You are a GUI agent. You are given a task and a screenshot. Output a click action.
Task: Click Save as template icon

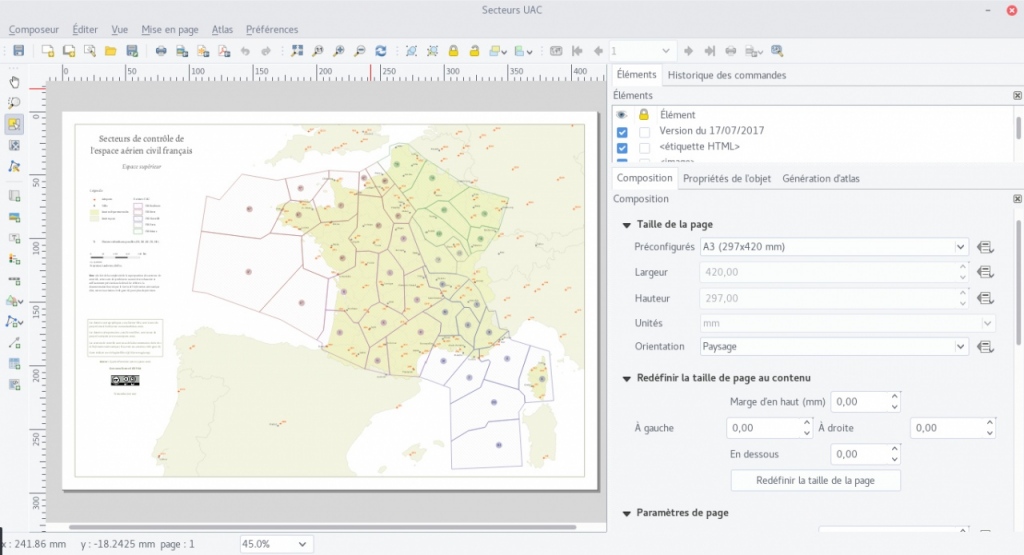[x=132, y=51]
